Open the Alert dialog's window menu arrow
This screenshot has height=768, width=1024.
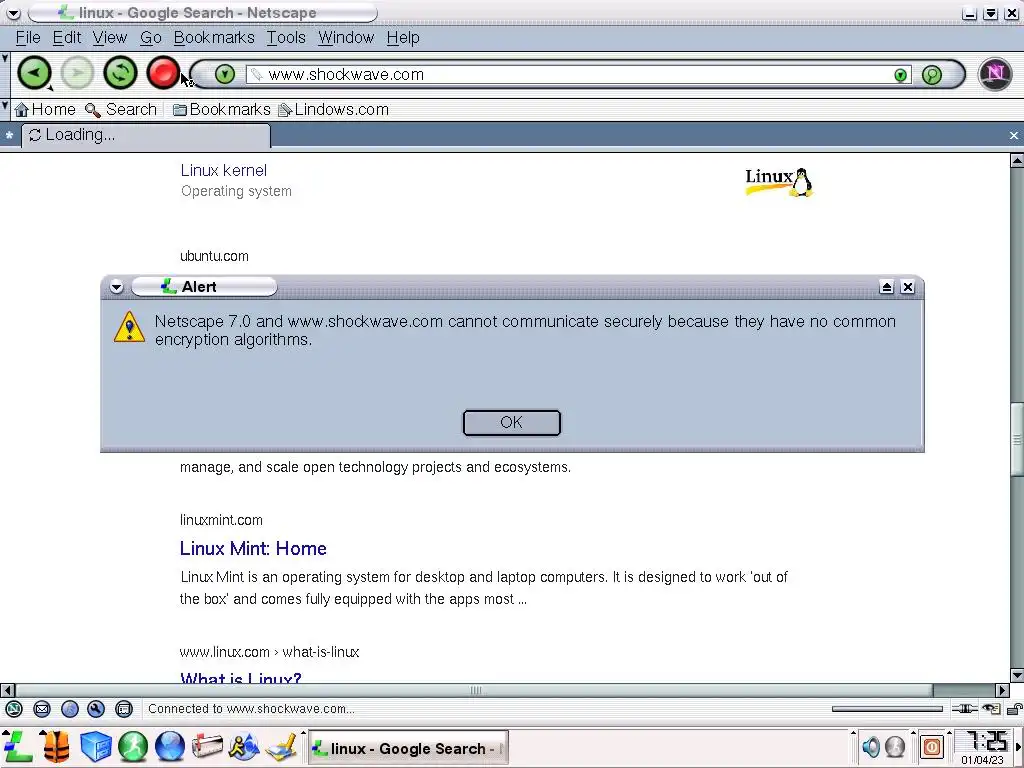click(x=116, y=287)
